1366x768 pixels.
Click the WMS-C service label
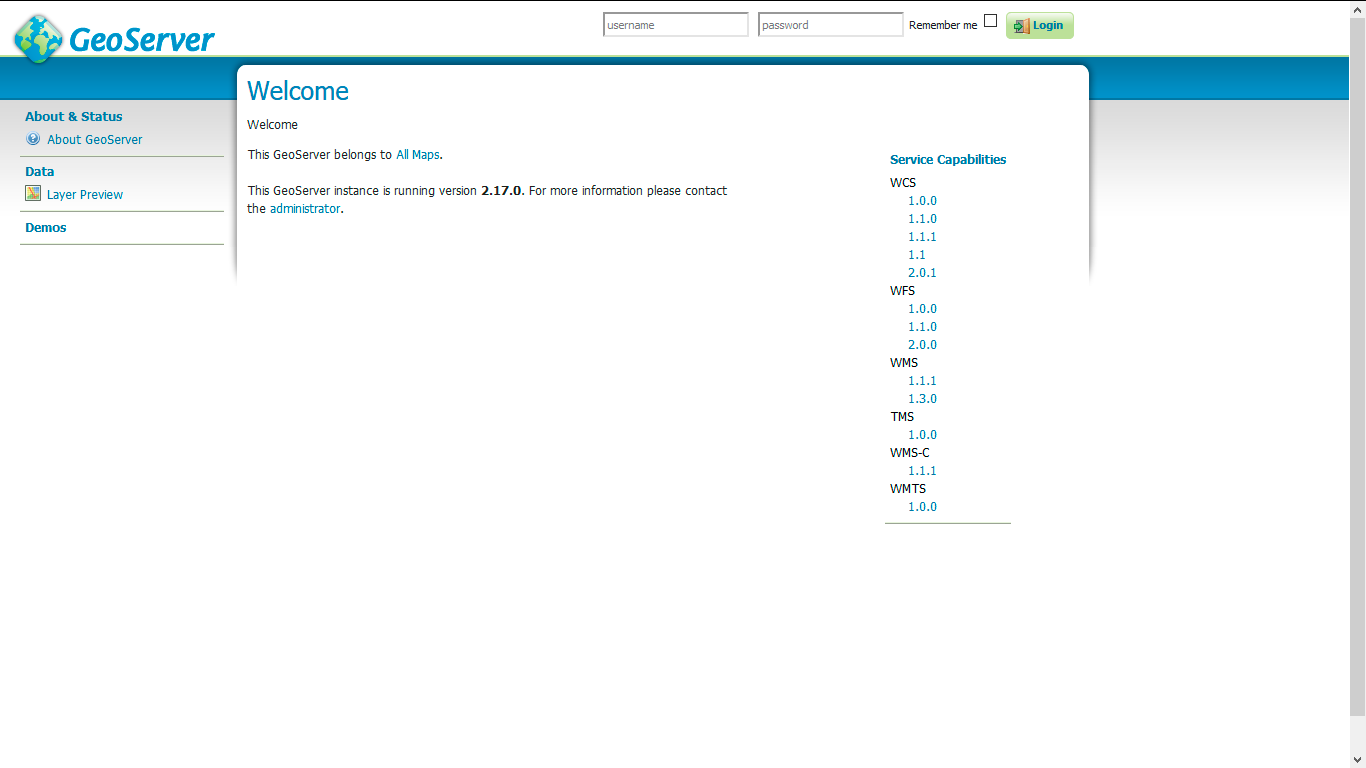point(910,453)
